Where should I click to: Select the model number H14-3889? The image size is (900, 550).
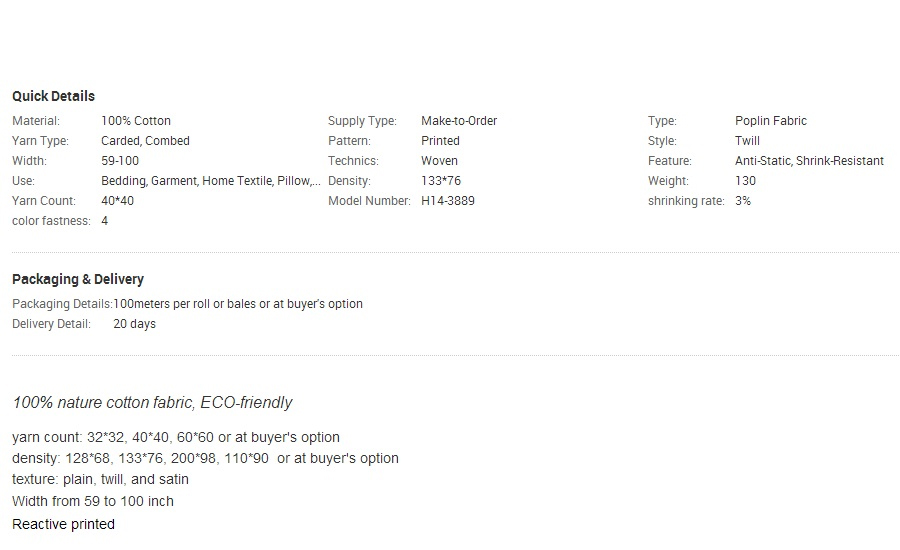click(448, 201)
